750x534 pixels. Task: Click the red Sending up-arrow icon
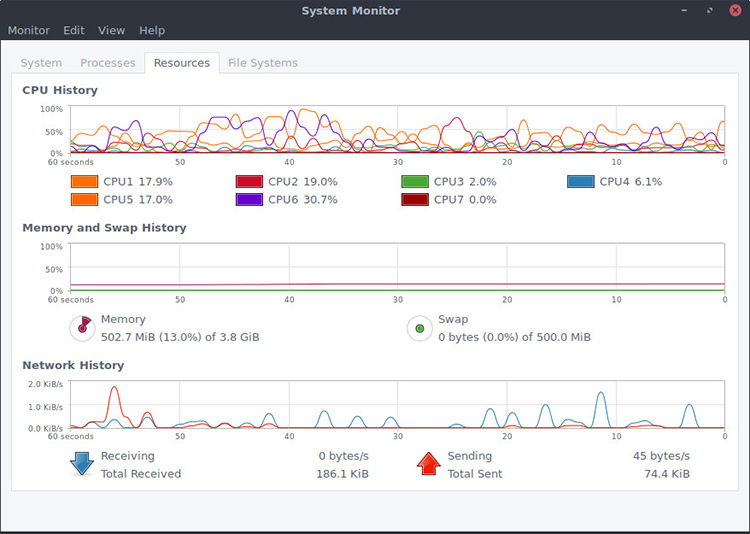(x=428, y=464)
